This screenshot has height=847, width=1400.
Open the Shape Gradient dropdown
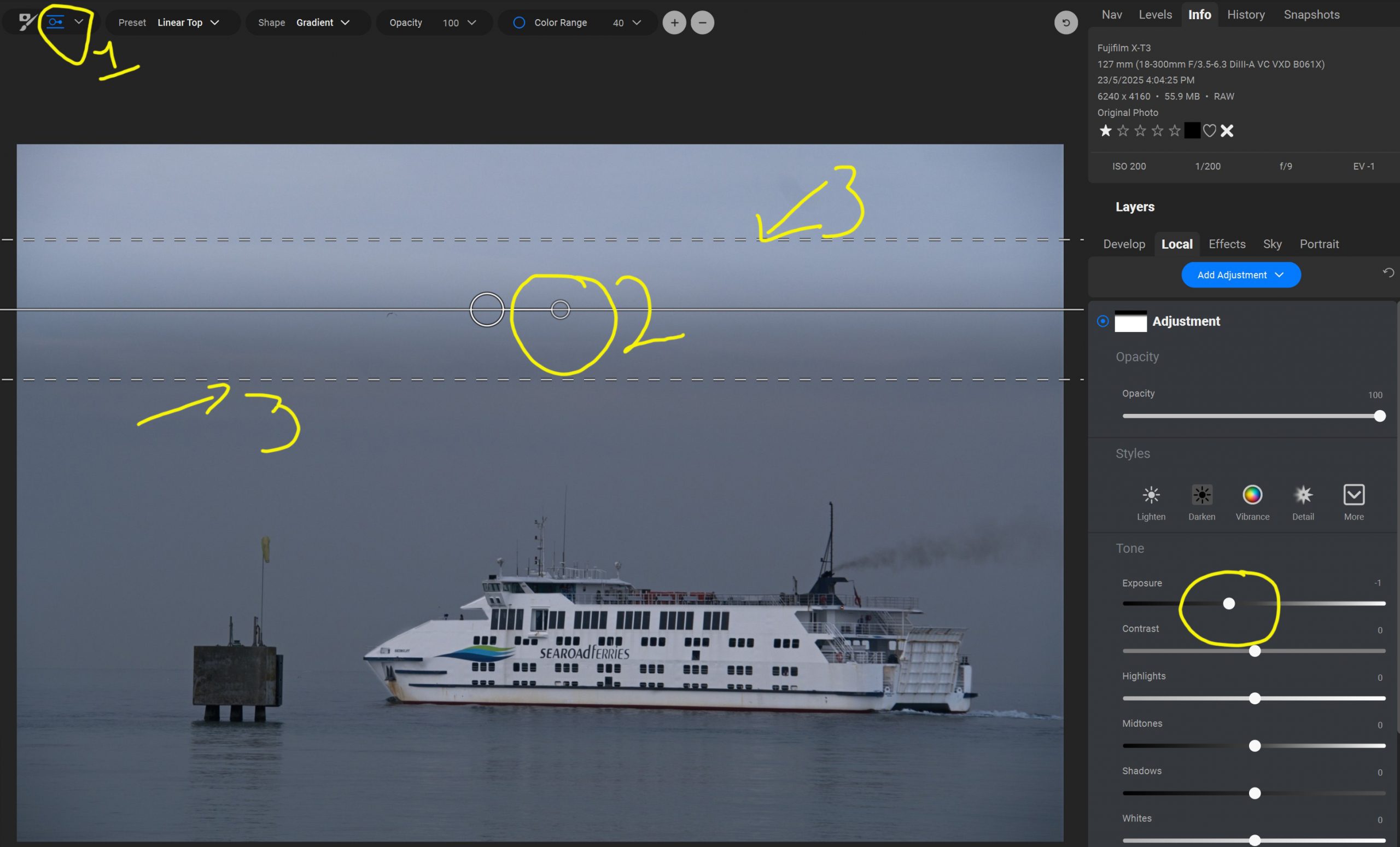(322, 23)
